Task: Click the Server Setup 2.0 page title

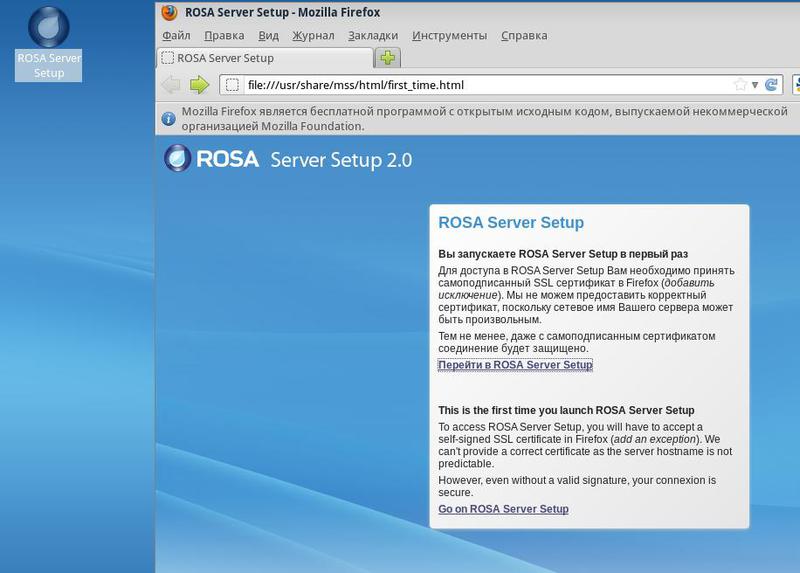Action: pyautogui.click(x=341, y=160)
